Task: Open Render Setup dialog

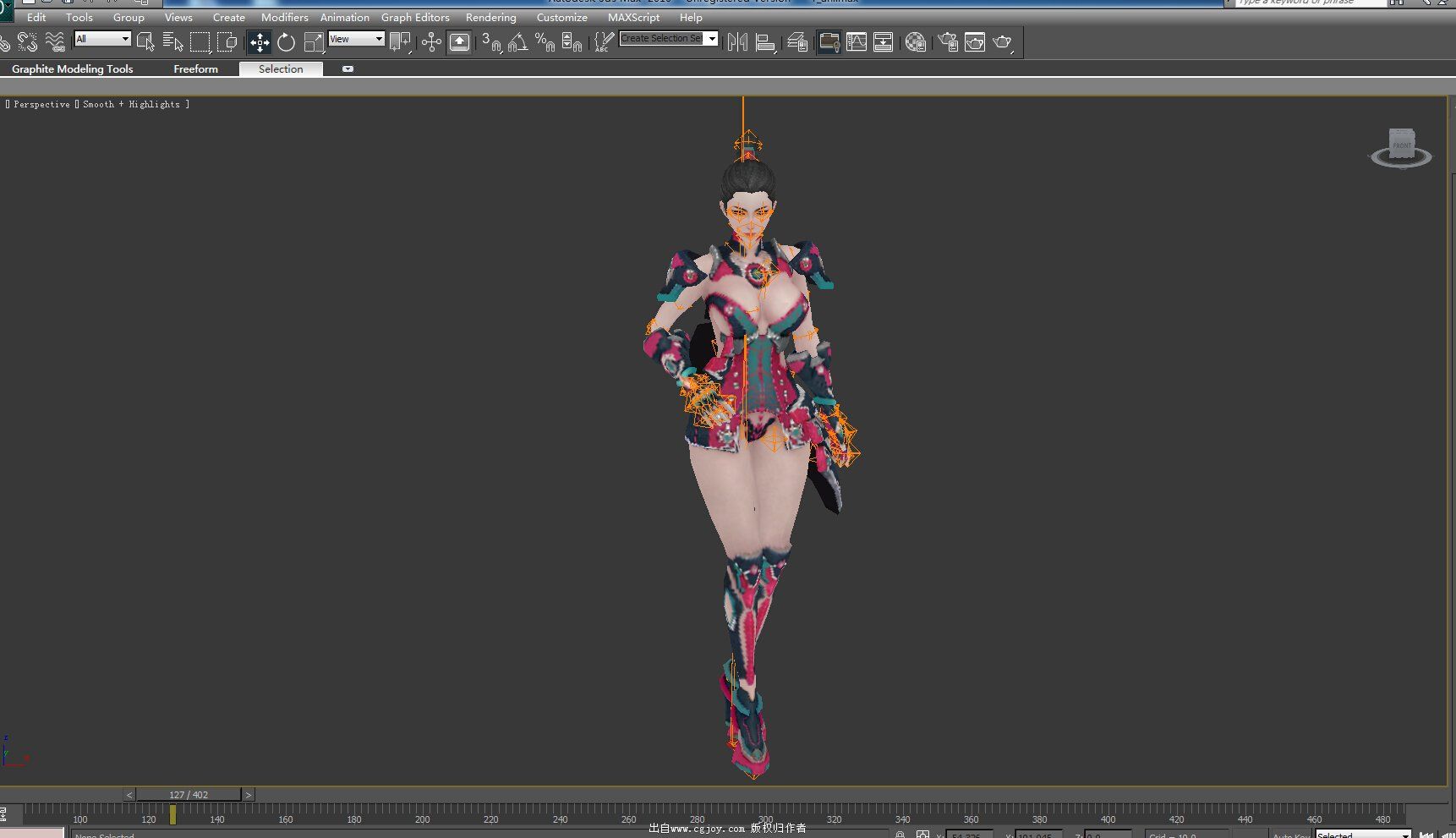Action: pos(948,41)
